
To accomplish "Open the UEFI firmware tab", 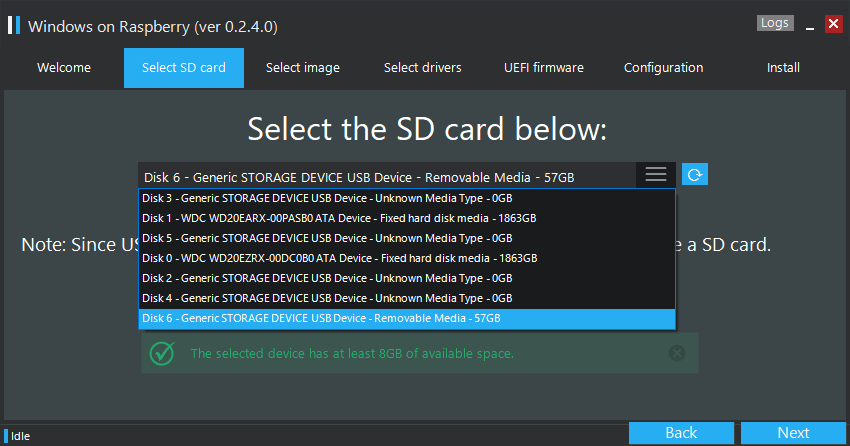I will pos(544,68).
